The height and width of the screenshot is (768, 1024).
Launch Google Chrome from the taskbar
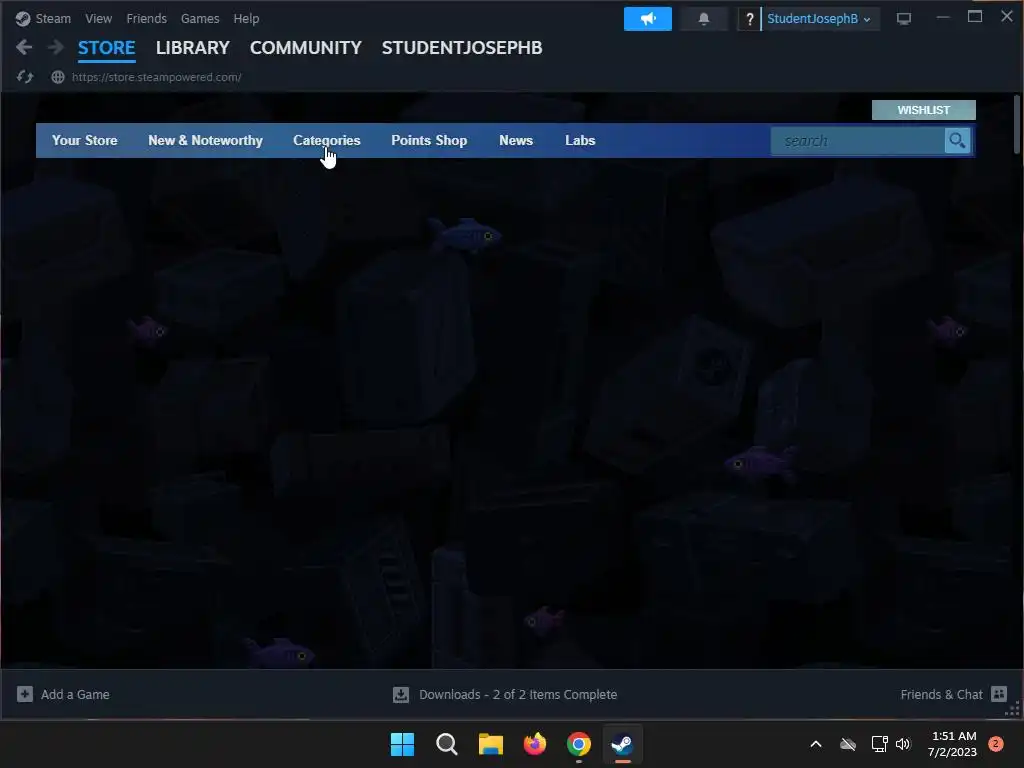click(x=579, y=744)
